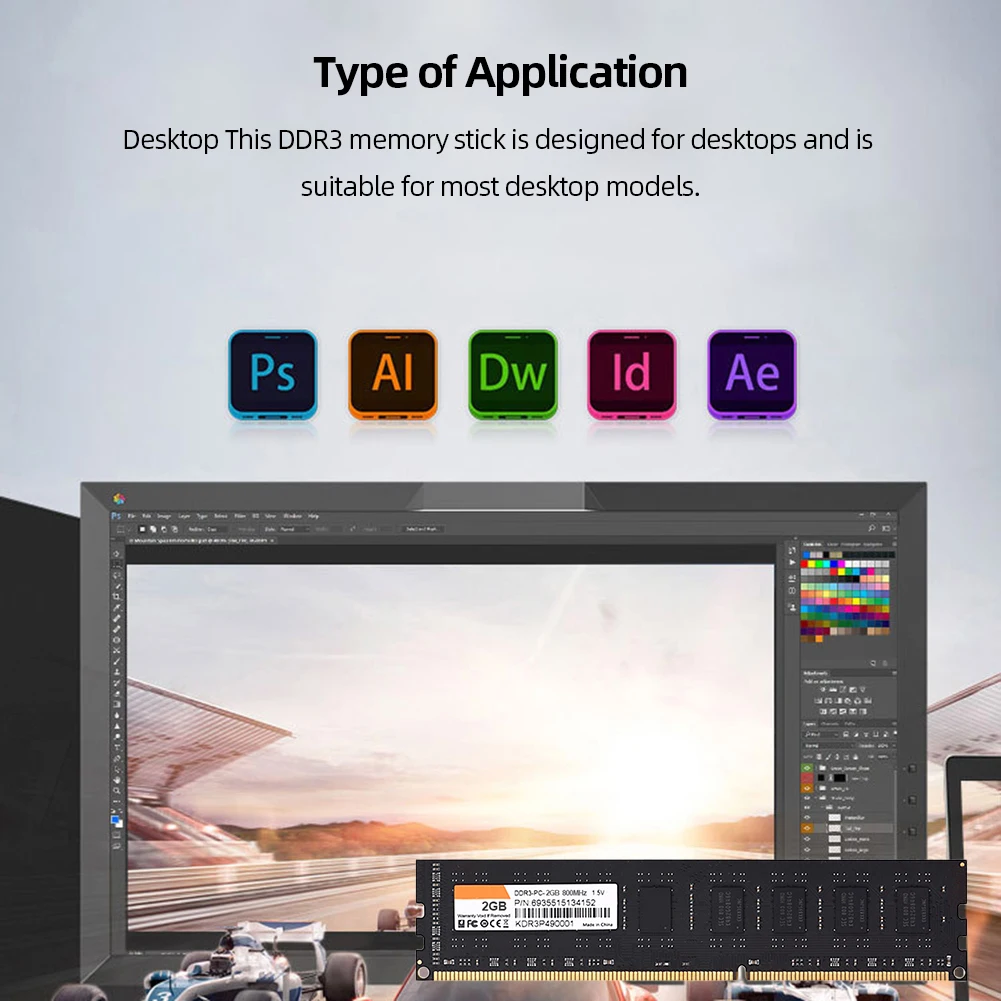1001x1001 pixels.
Task: Click the Brightness/Contrast sun adjustment icon
Action: click(x=823, y=689)
